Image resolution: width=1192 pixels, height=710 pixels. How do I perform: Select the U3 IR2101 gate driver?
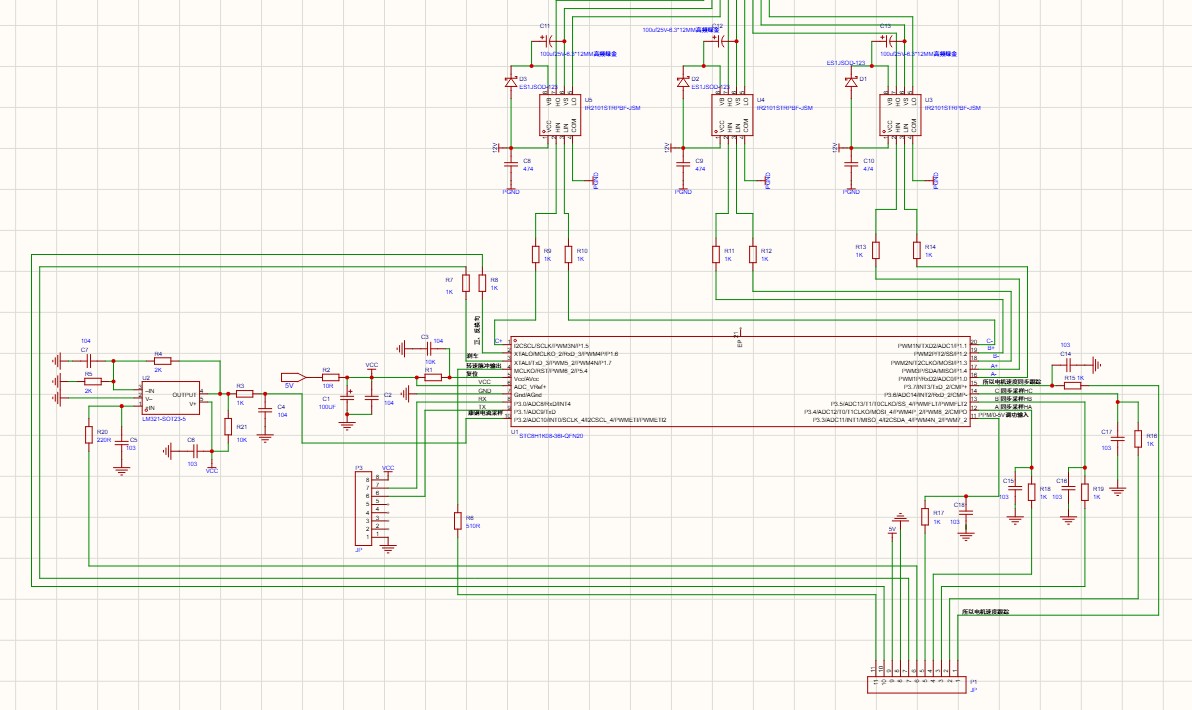tap(900, 116)
